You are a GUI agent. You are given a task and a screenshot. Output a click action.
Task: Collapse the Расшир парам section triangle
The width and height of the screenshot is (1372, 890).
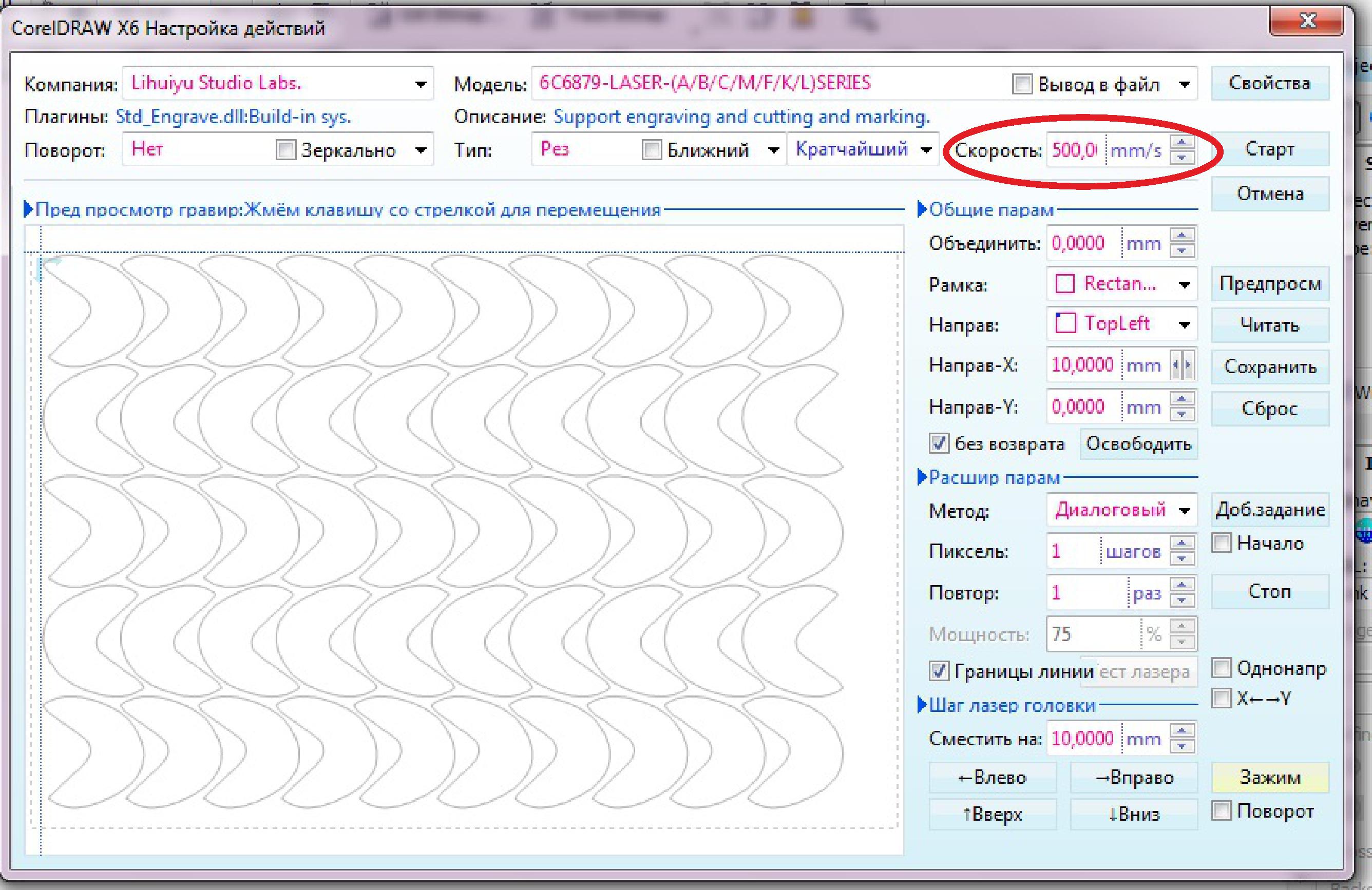921,477
